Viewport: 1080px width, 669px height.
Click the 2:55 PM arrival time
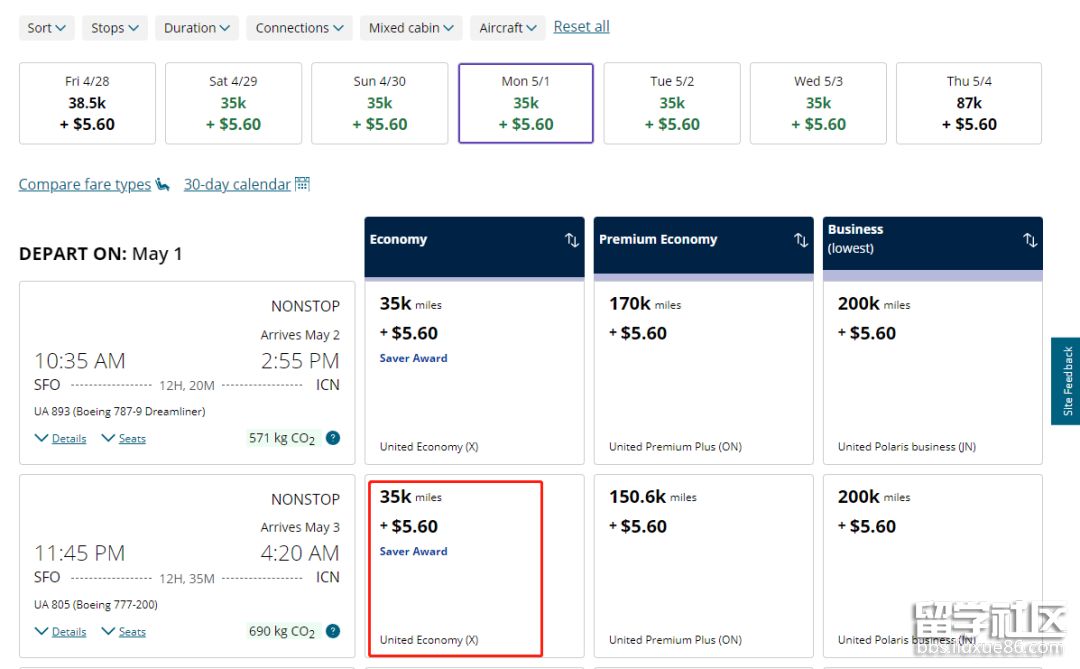click(300, 361)
